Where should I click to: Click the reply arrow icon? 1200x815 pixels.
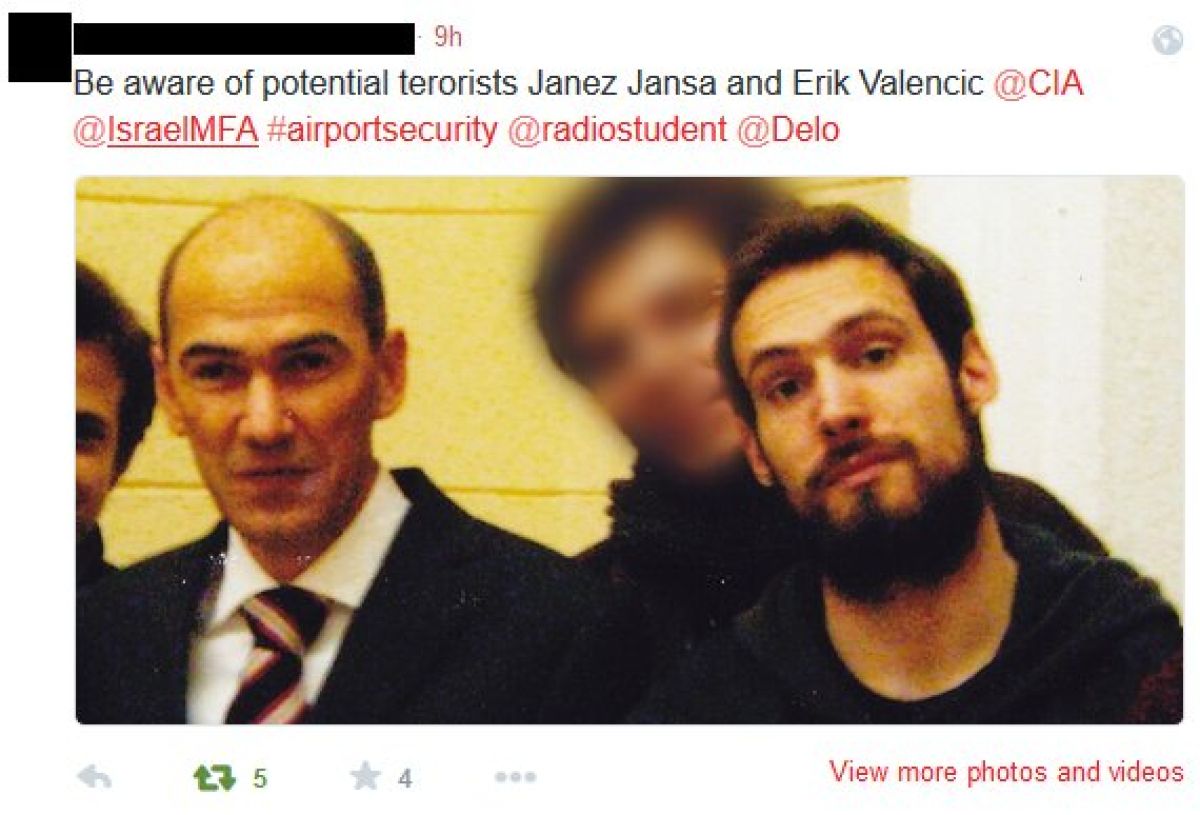95,778
